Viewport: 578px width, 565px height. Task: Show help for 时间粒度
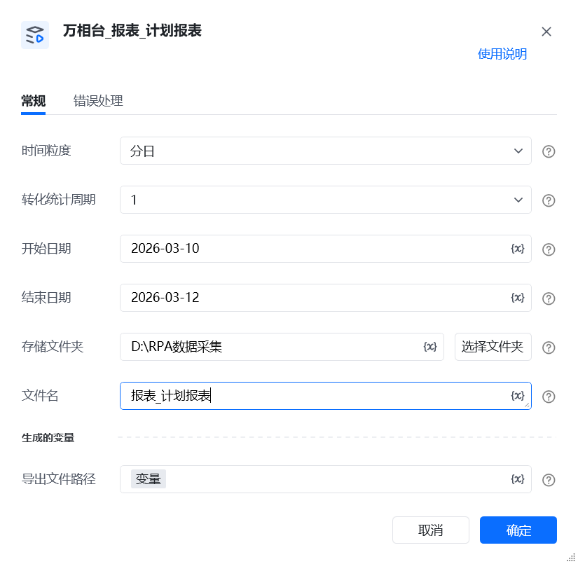tap(548, 151)
